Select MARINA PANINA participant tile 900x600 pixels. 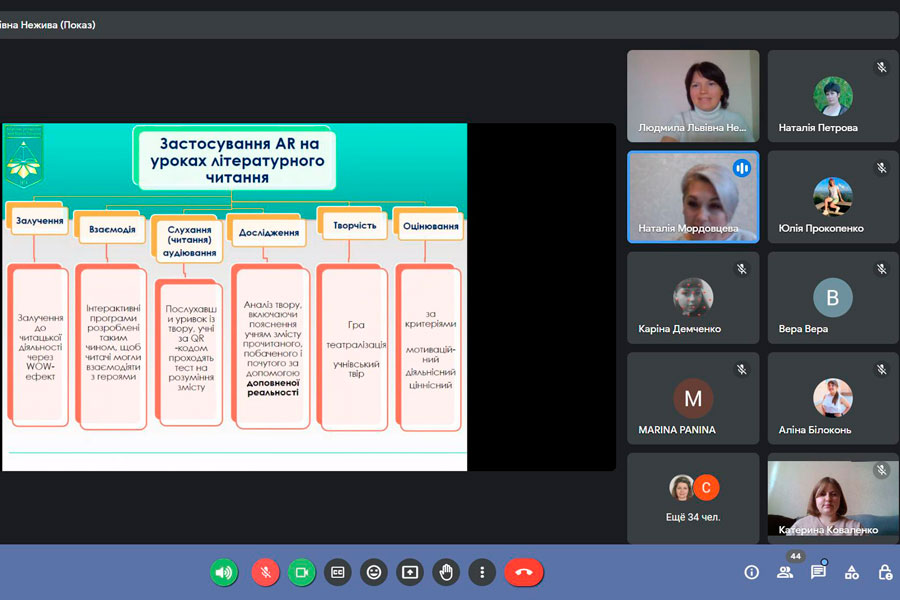coord(693,398)
